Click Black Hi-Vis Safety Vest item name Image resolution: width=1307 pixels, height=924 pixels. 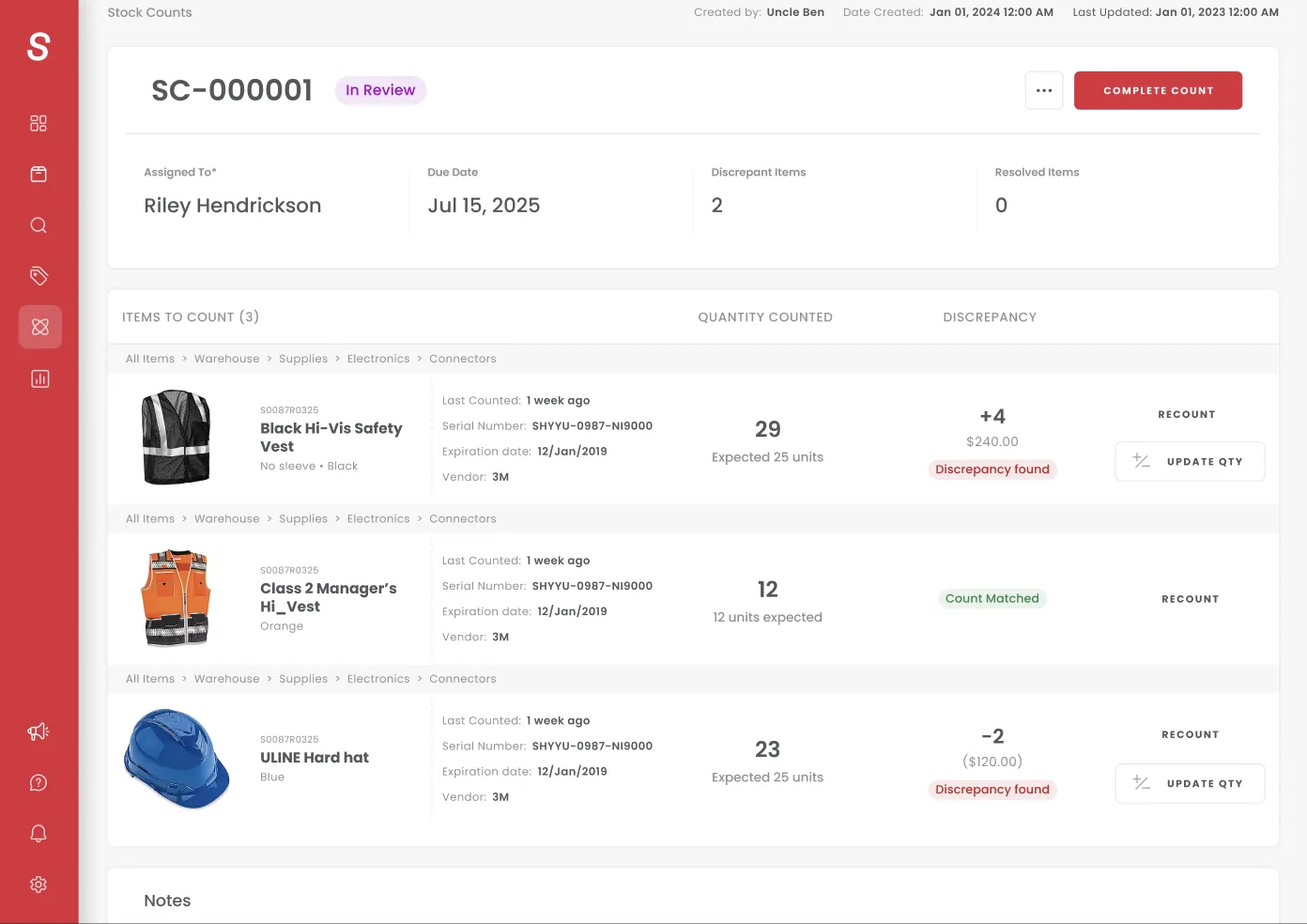[x=331, y=438]
